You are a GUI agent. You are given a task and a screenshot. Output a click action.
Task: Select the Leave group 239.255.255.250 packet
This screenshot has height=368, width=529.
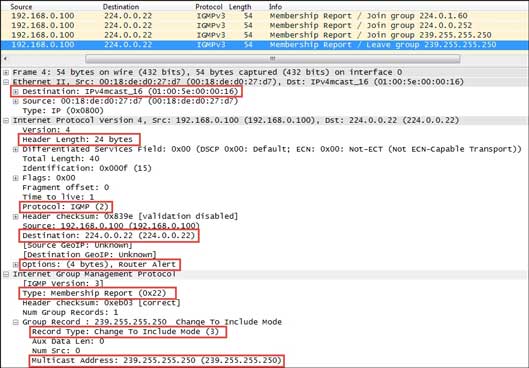pyautogui.click(x=264, y=45)
